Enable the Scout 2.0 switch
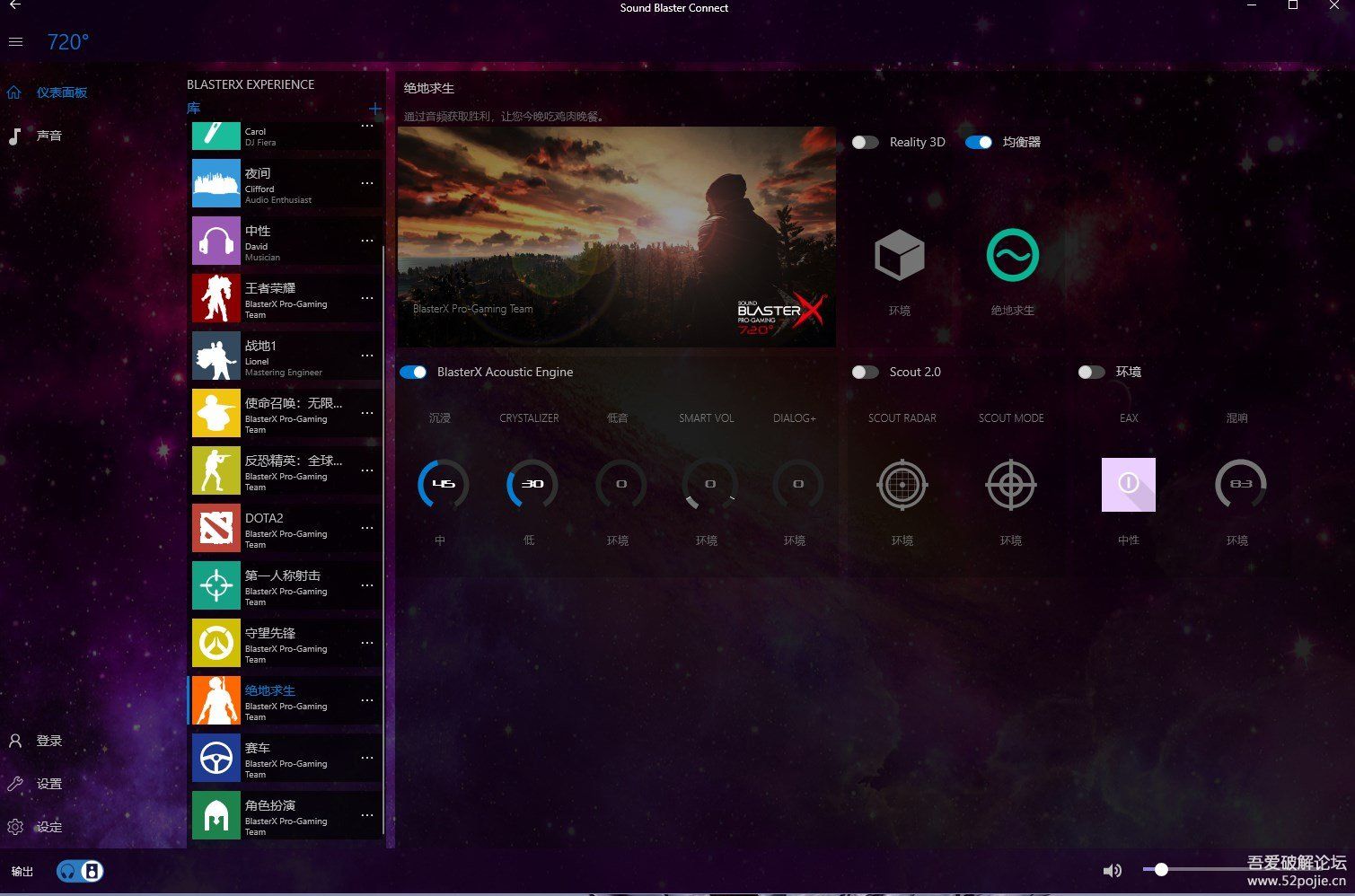 [866, 372]
